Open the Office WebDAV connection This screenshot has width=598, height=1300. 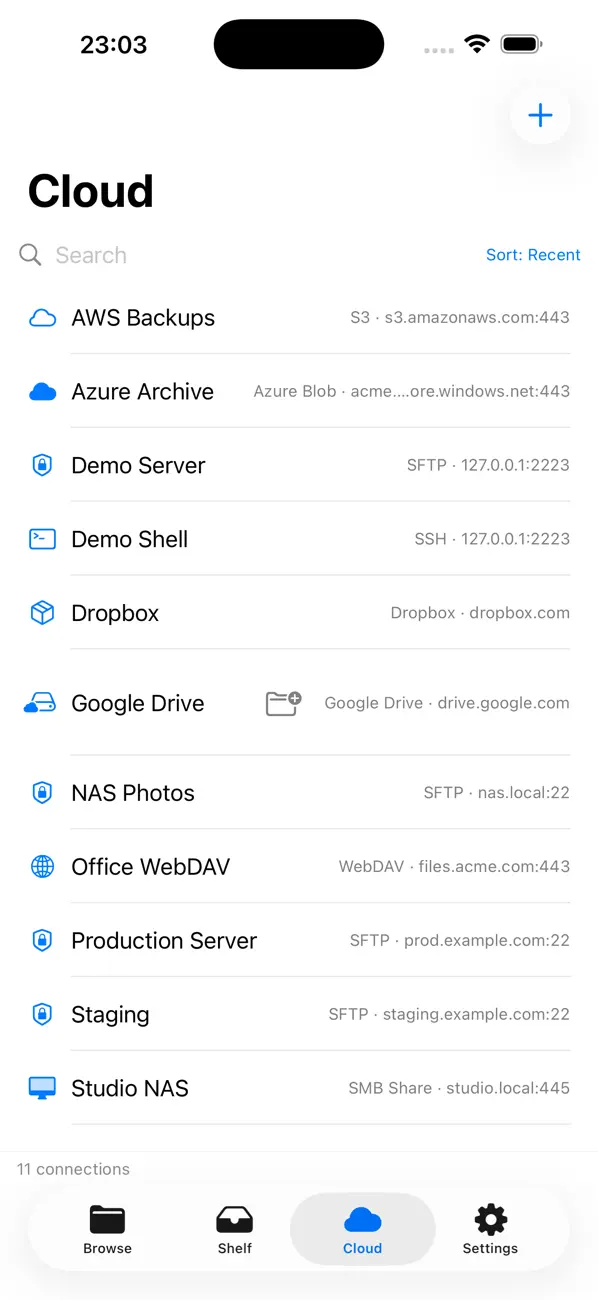coord(299,867)
